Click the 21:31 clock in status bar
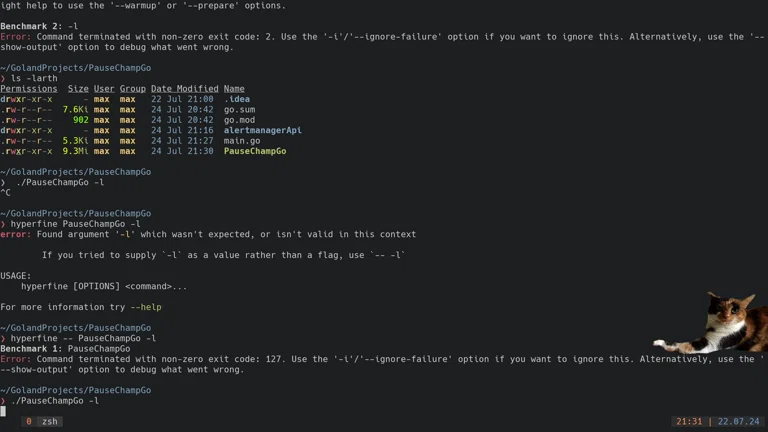This screenshot has height=432, width=768. click(x=689, y=422)
